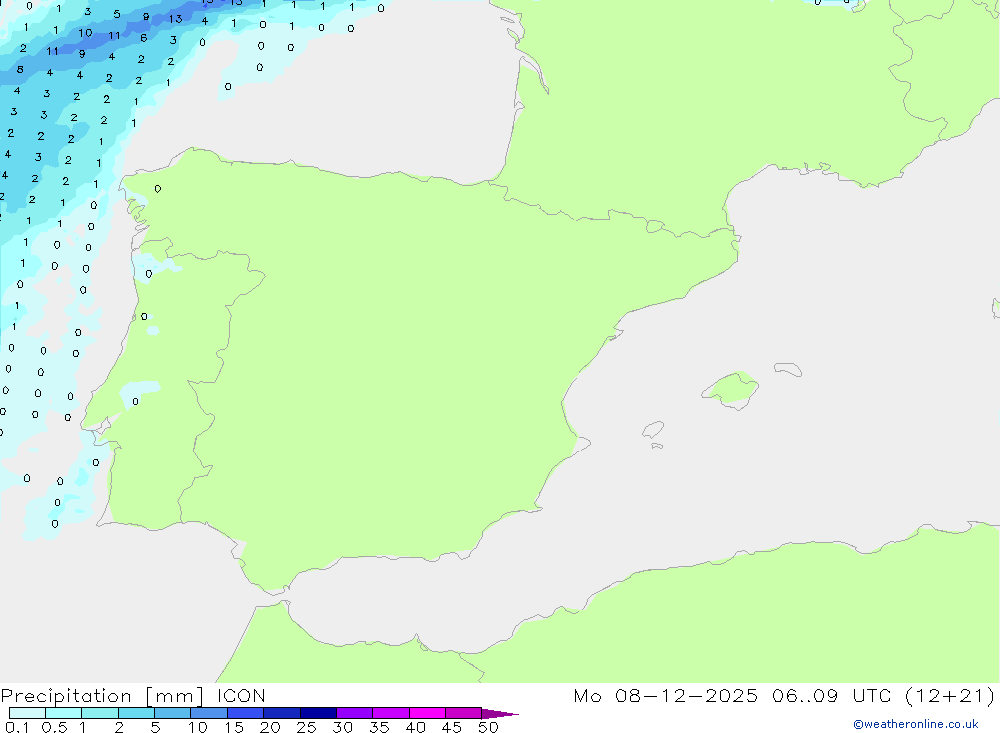Click the legend label '25'

[x=307, y=727]
